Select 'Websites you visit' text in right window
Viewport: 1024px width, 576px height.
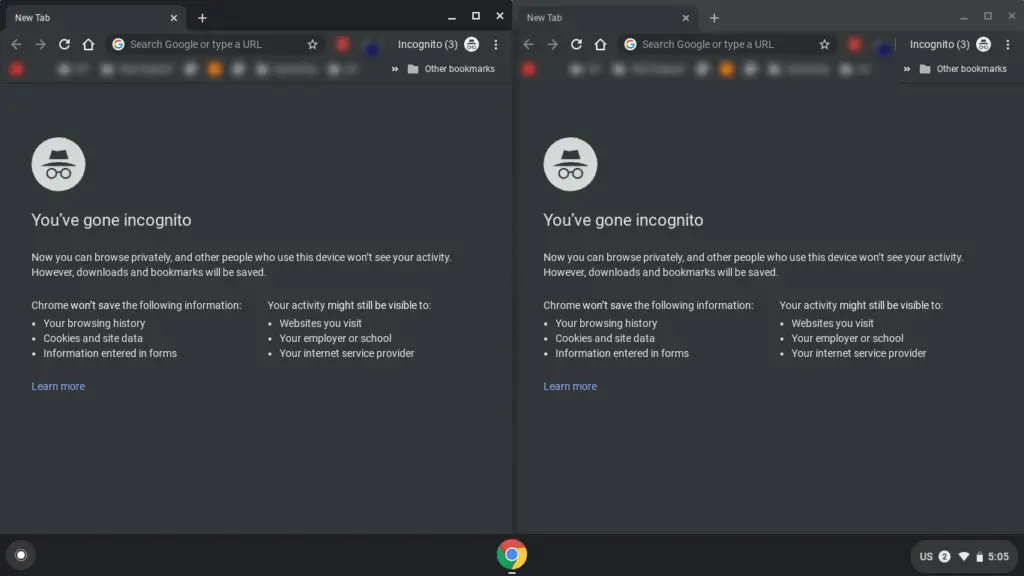coord(833,323)
